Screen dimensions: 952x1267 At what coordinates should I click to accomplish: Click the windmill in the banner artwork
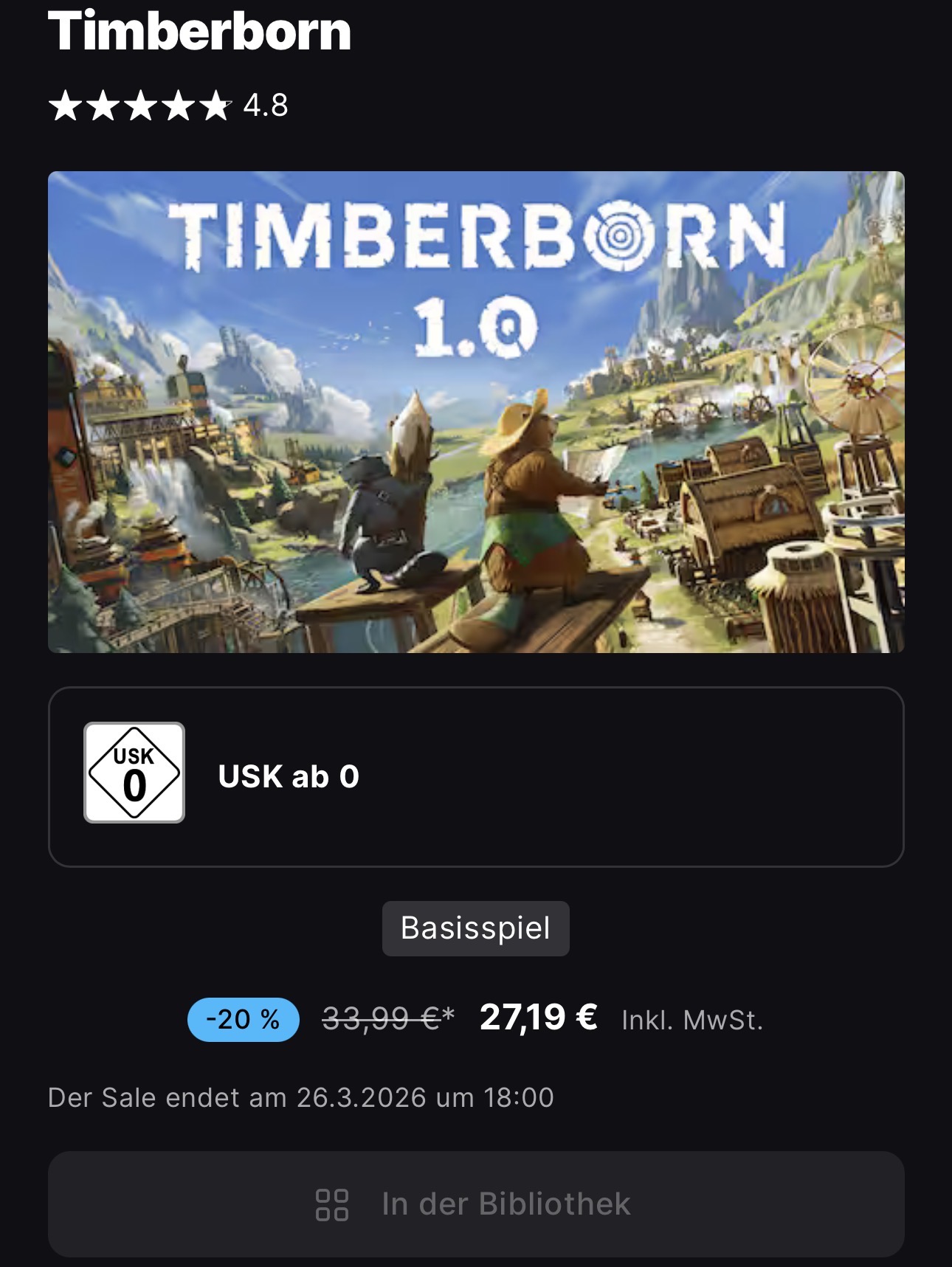pyautogui.click(x=856, y=384)
